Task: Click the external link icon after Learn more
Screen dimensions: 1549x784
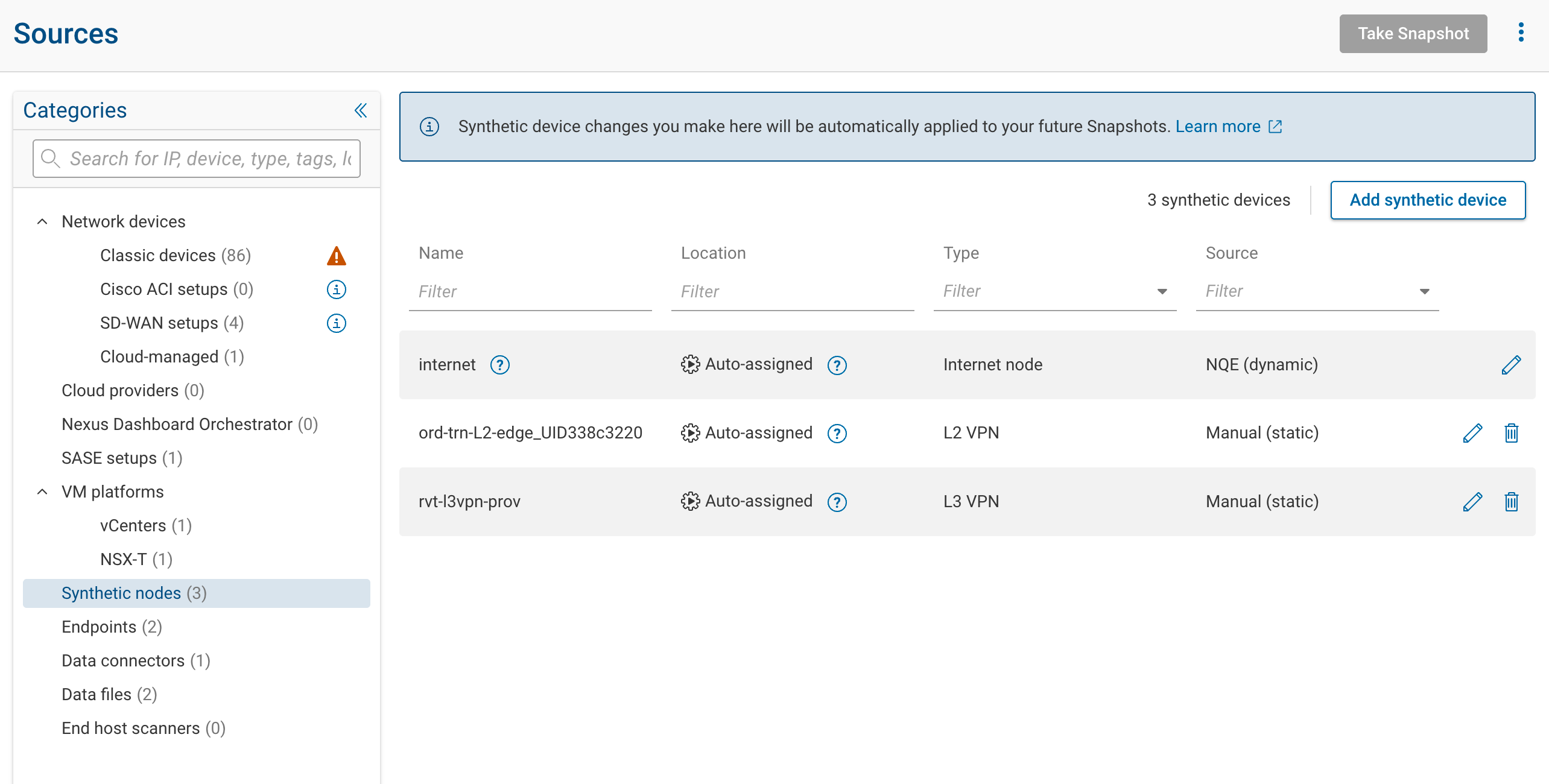Action: pos(1275,127)
